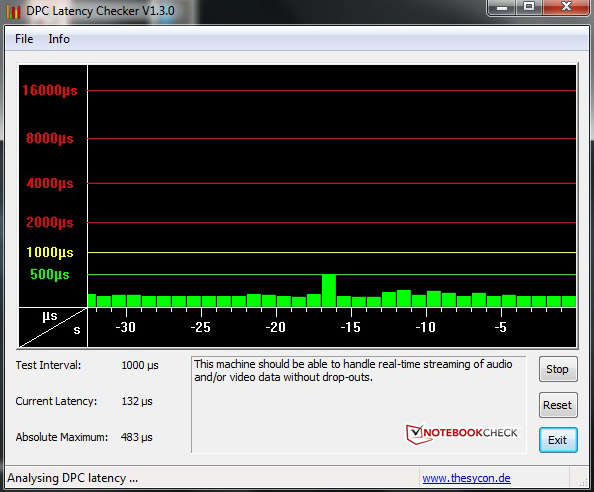The width and height of the screenshot is (594, 492).
Task: Open the www.thesycon.de link
Action: pos(466,478)
